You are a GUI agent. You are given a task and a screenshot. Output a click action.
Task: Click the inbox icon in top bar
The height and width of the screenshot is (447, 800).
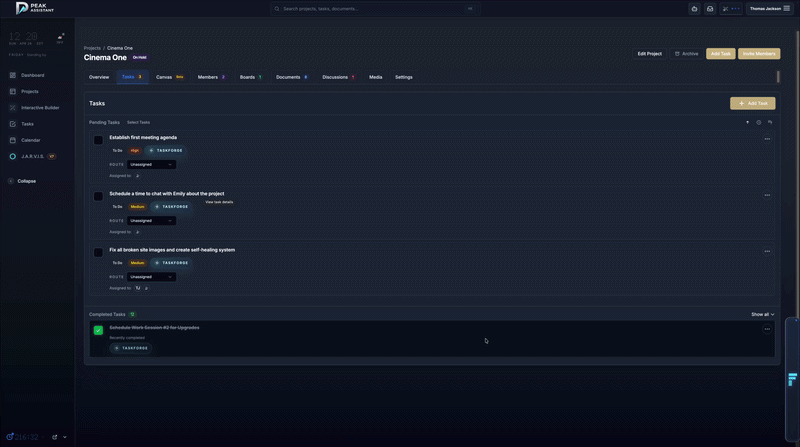pos(710,8)
